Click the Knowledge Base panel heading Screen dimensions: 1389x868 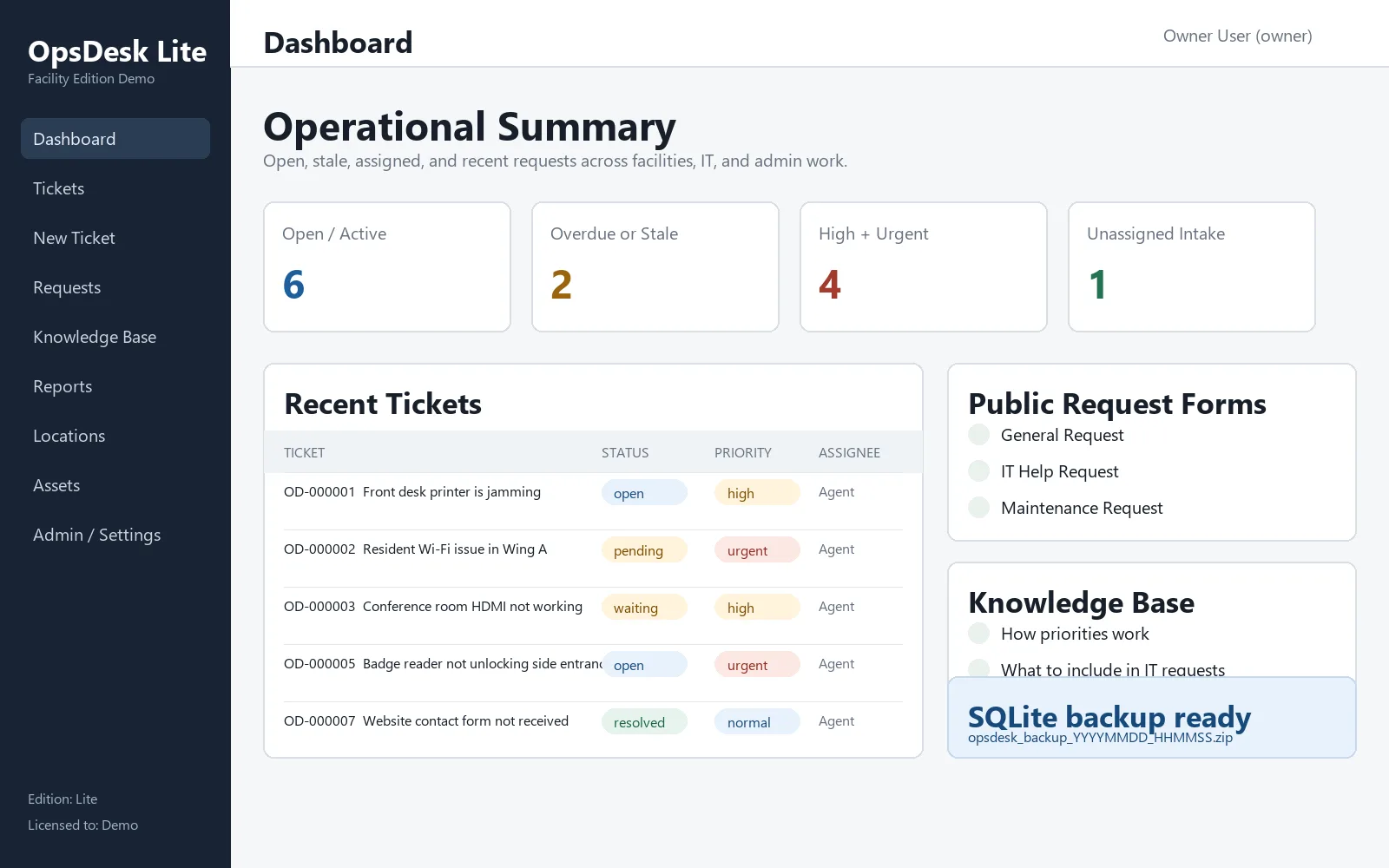click(x=1082, y=603)
